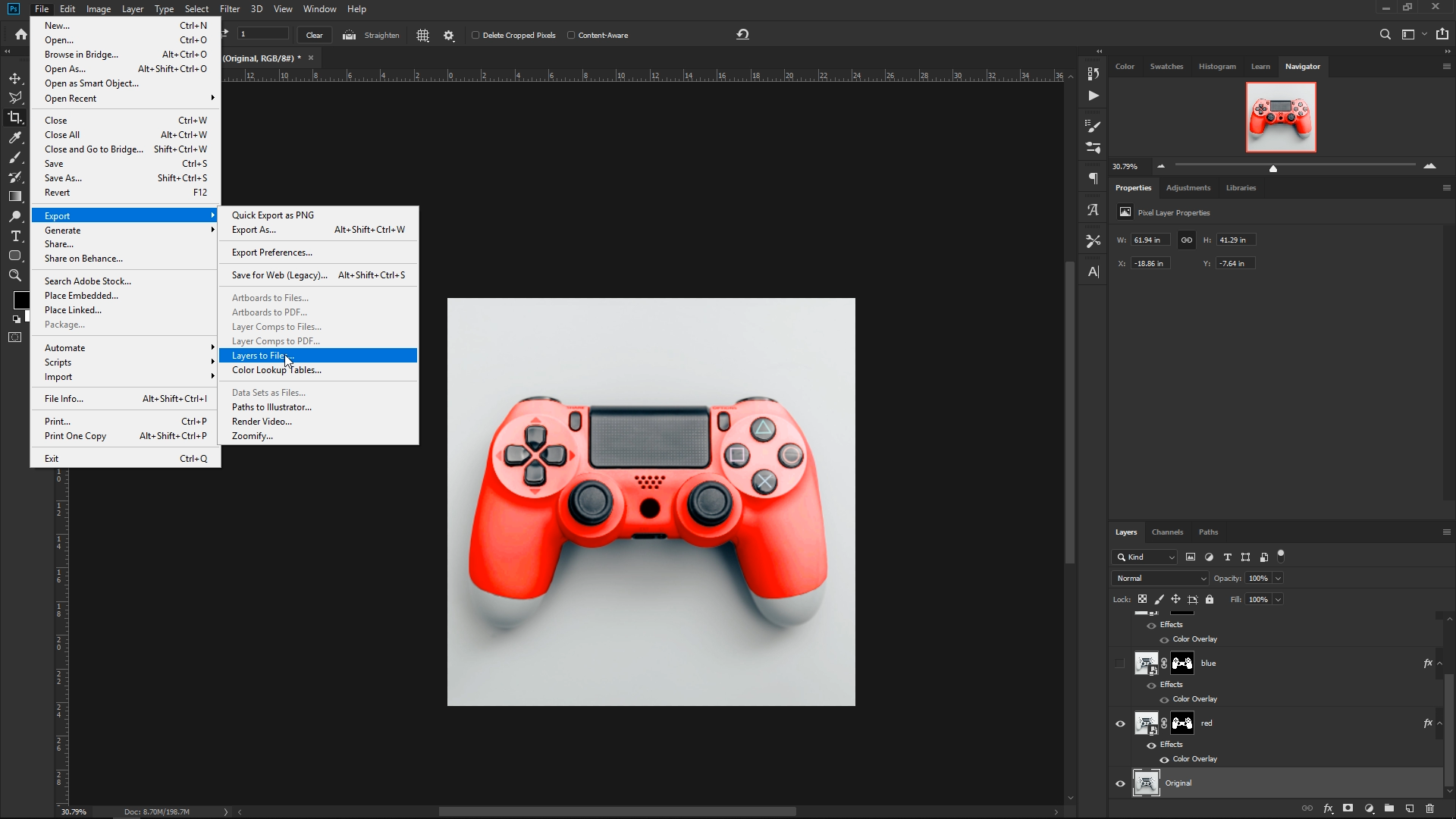The height and width of the screenshot is (819, 1456).
Task: Click the Delete layer trash icon
Action: [x=1430, y=808]
